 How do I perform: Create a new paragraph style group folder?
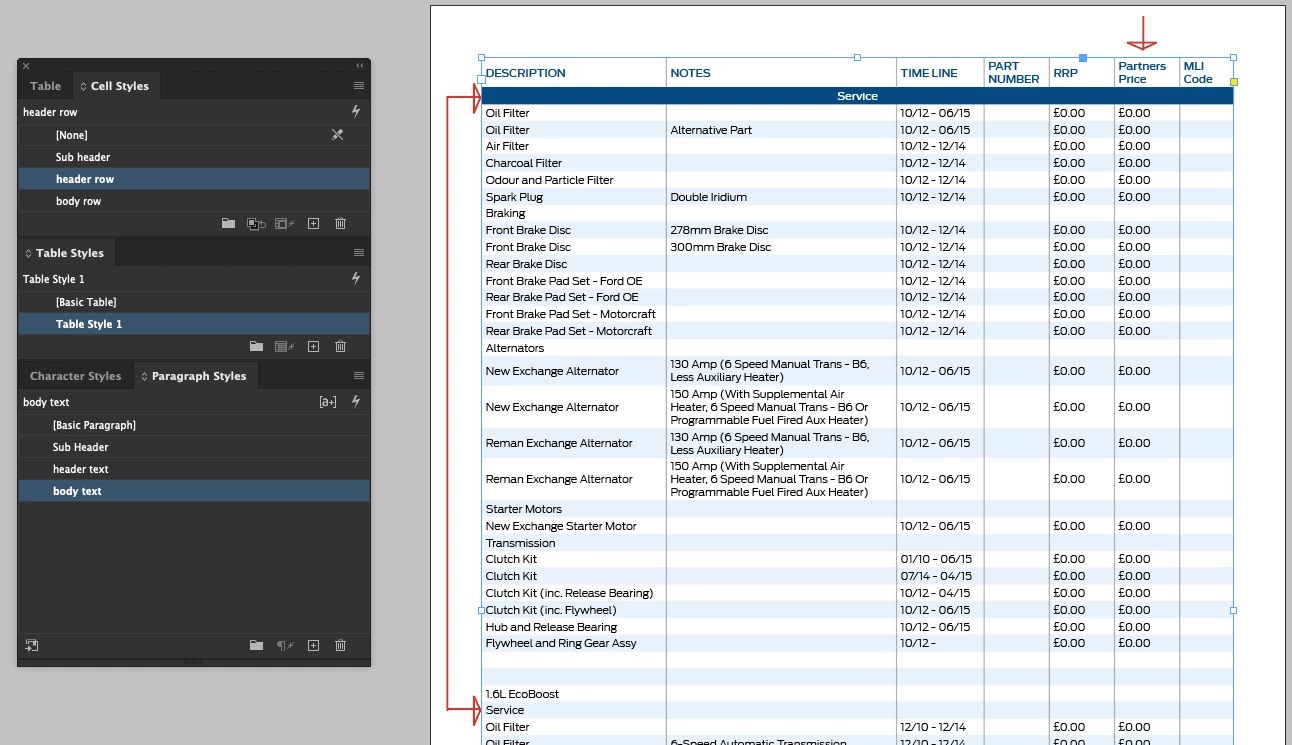tap(256, 646)
